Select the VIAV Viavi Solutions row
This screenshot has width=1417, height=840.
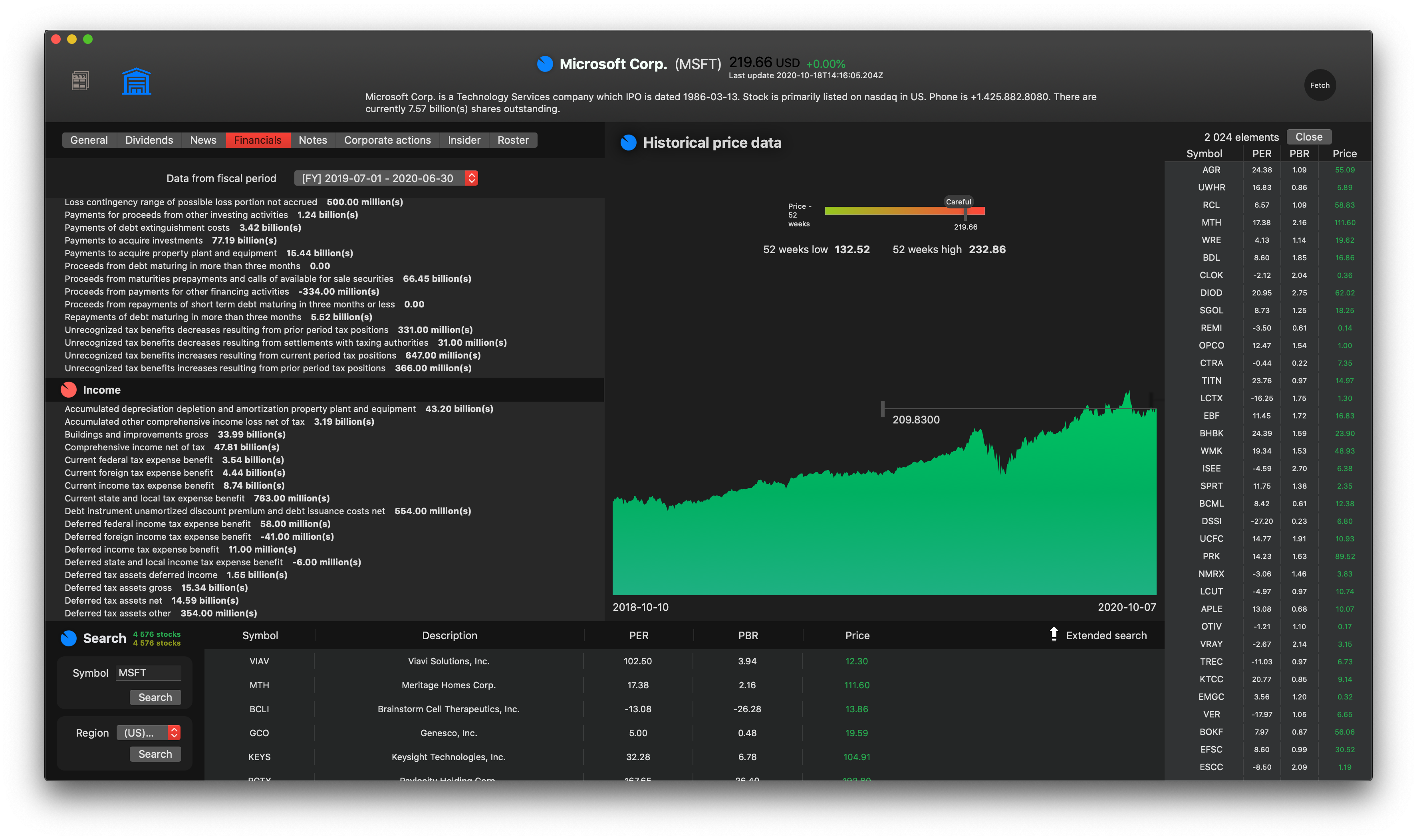pyautogui.click(x=684, y=661)
